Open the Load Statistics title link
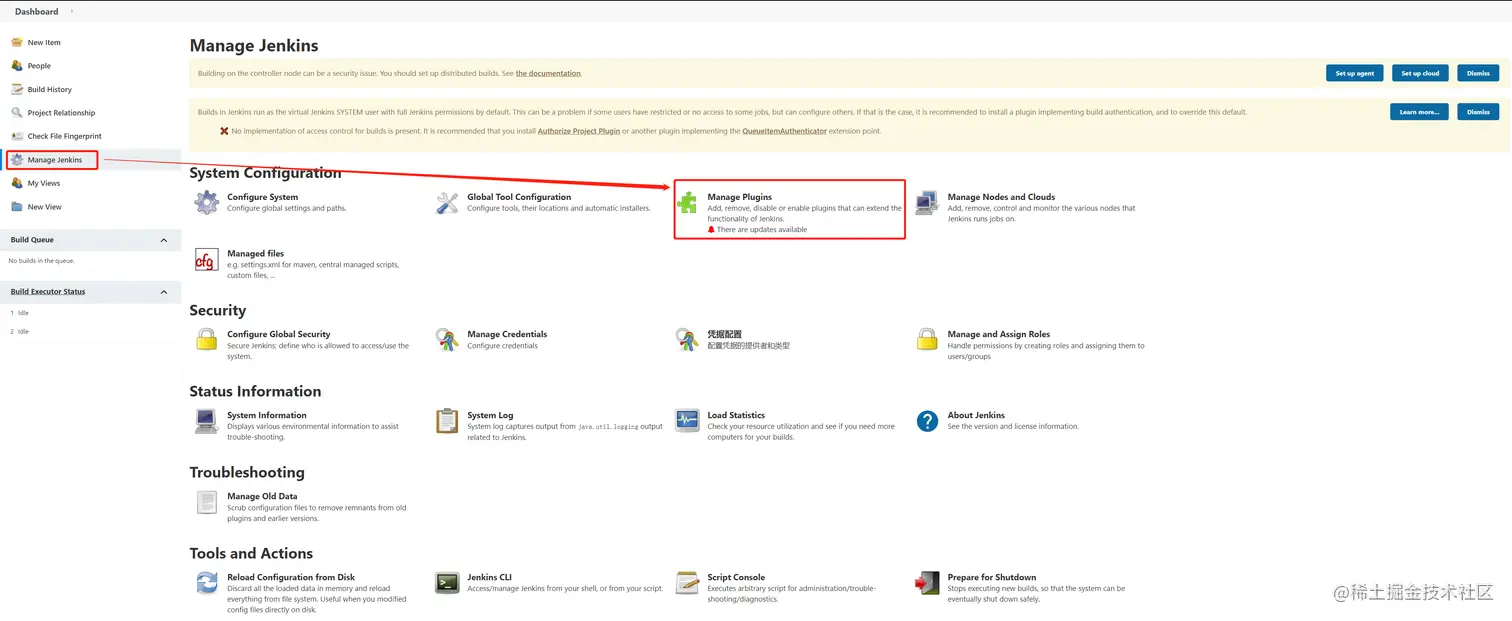1512x621 pixels. pyautogui.click(x=736, y=415)
